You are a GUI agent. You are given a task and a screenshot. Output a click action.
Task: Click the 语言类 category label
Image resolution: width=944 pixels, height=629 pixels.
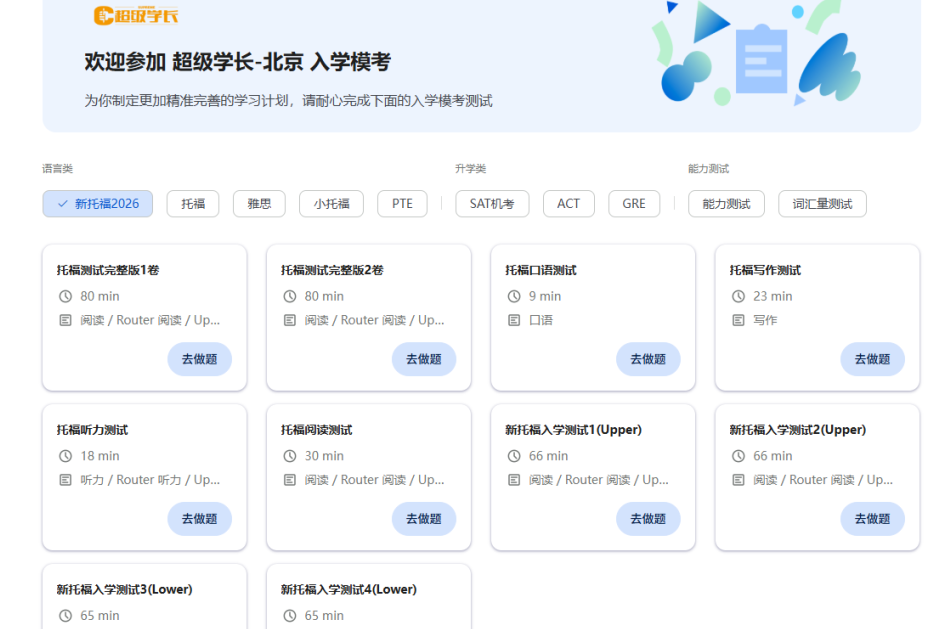[57, 169]
